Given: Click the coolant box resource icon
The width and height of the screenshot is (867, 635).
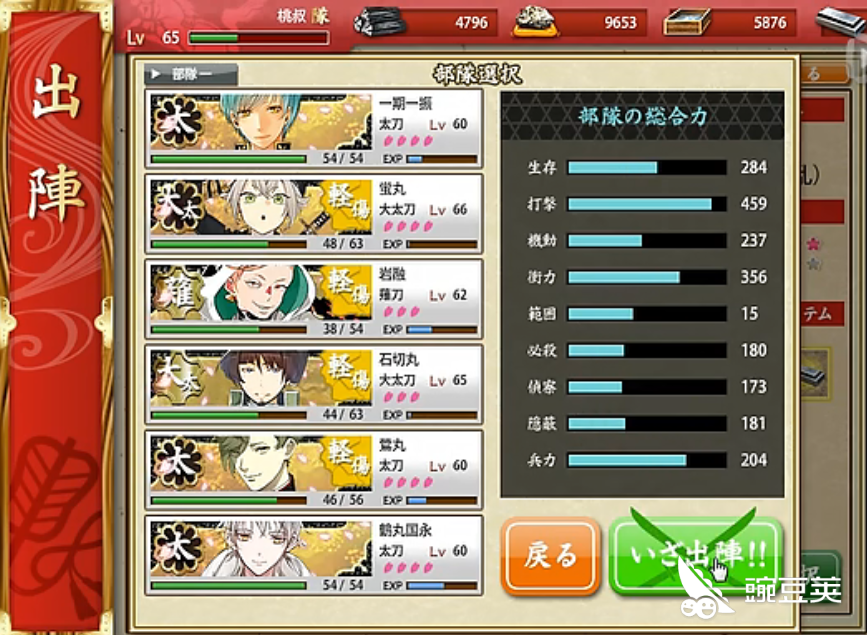Looking at the screenshot, I should click(687, 22).
